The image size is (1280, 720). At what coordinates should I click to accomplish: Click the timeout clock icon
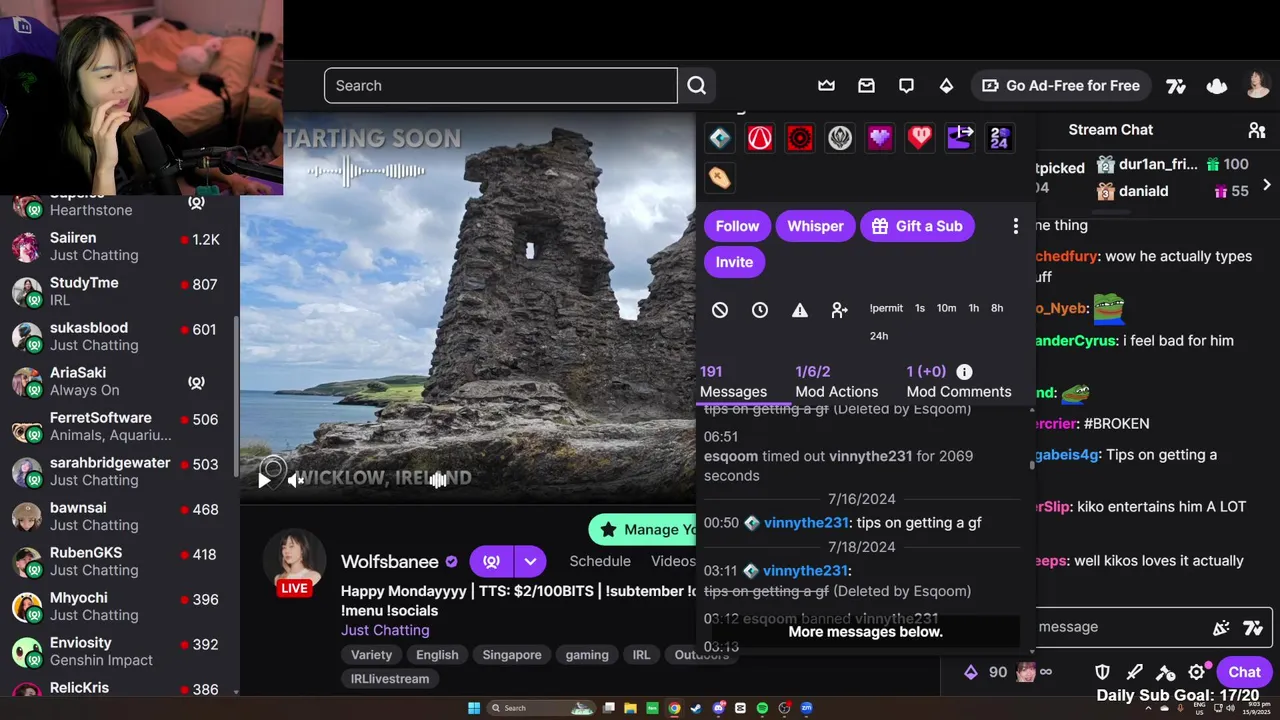[760, 310]
